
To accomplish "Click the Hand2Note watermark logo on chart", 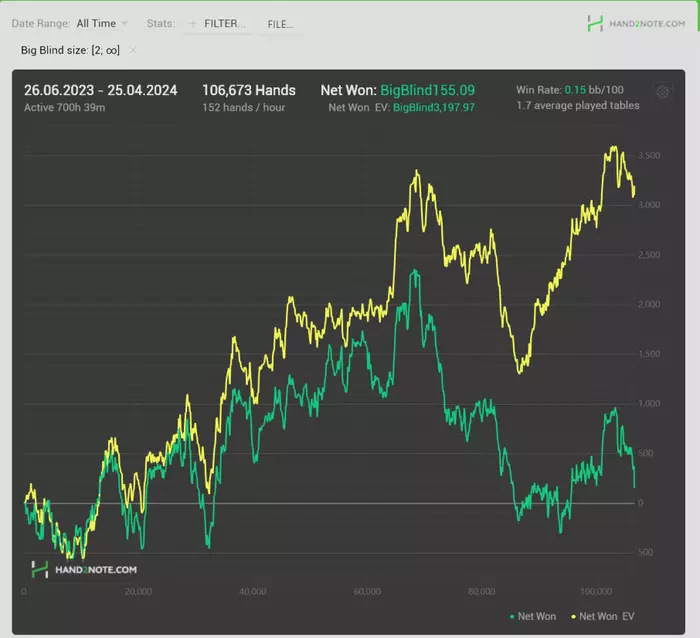I will click(x=84, y=569).
